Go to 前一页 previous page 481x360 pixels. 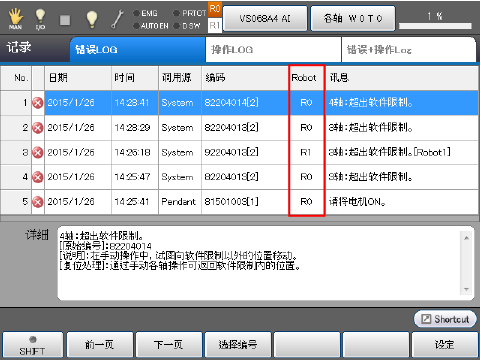pyautogui.click(x=100, y=345)
